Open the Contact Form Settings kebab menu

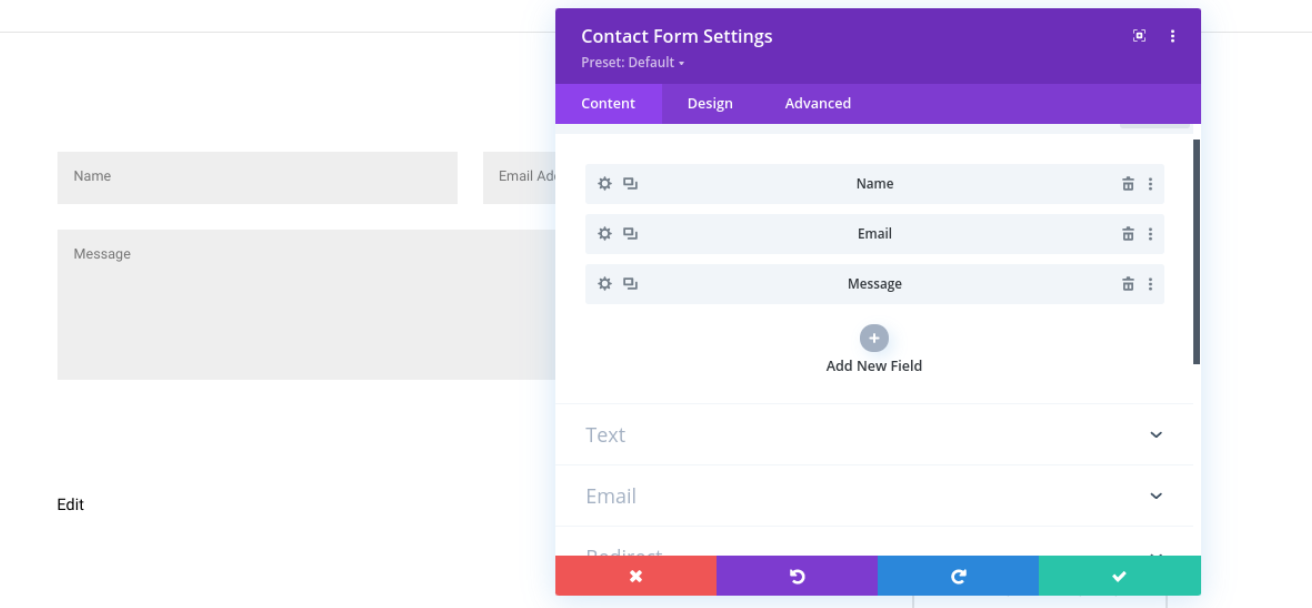1172,35
